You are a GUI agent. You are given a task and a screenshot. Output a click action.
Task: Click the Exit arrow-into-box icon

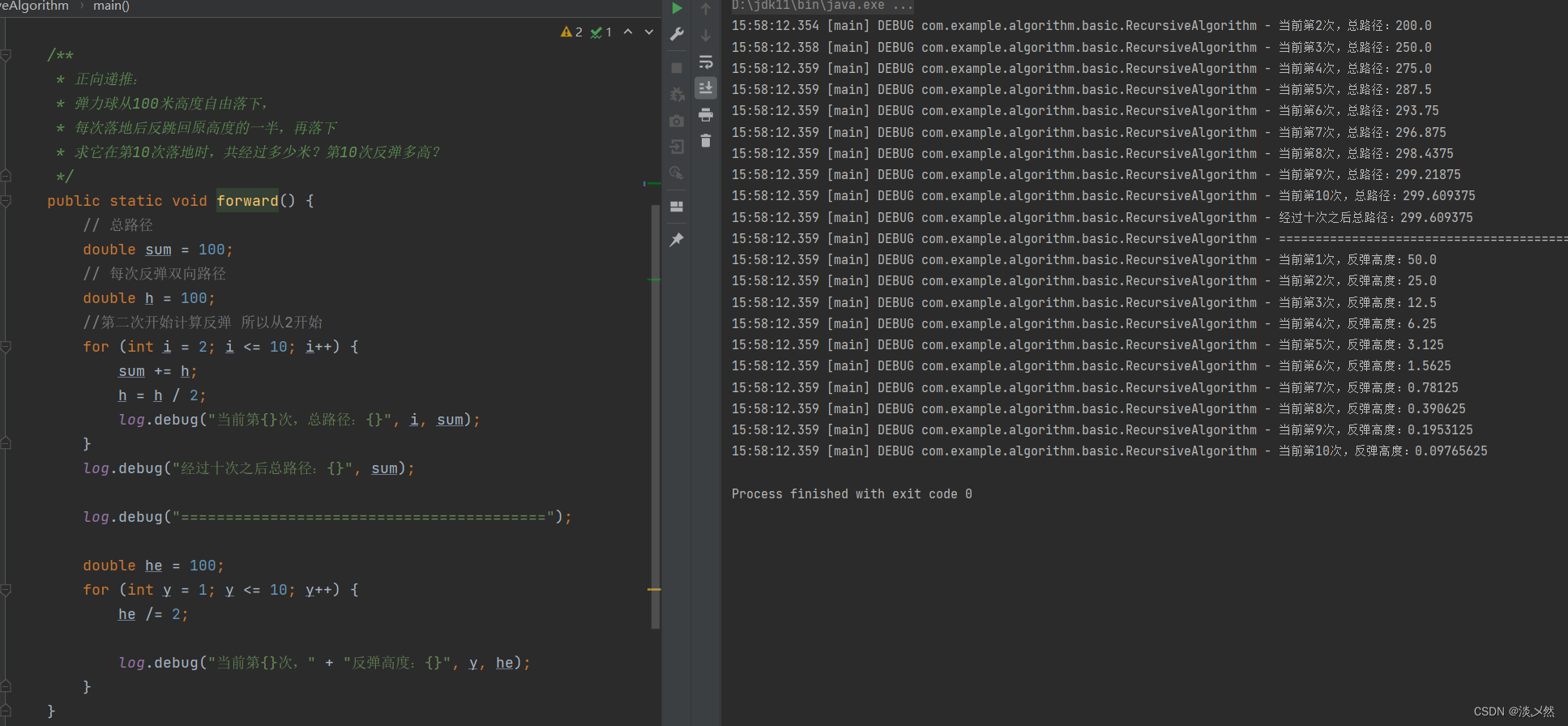pyautogui.click(x=677, y=147)
